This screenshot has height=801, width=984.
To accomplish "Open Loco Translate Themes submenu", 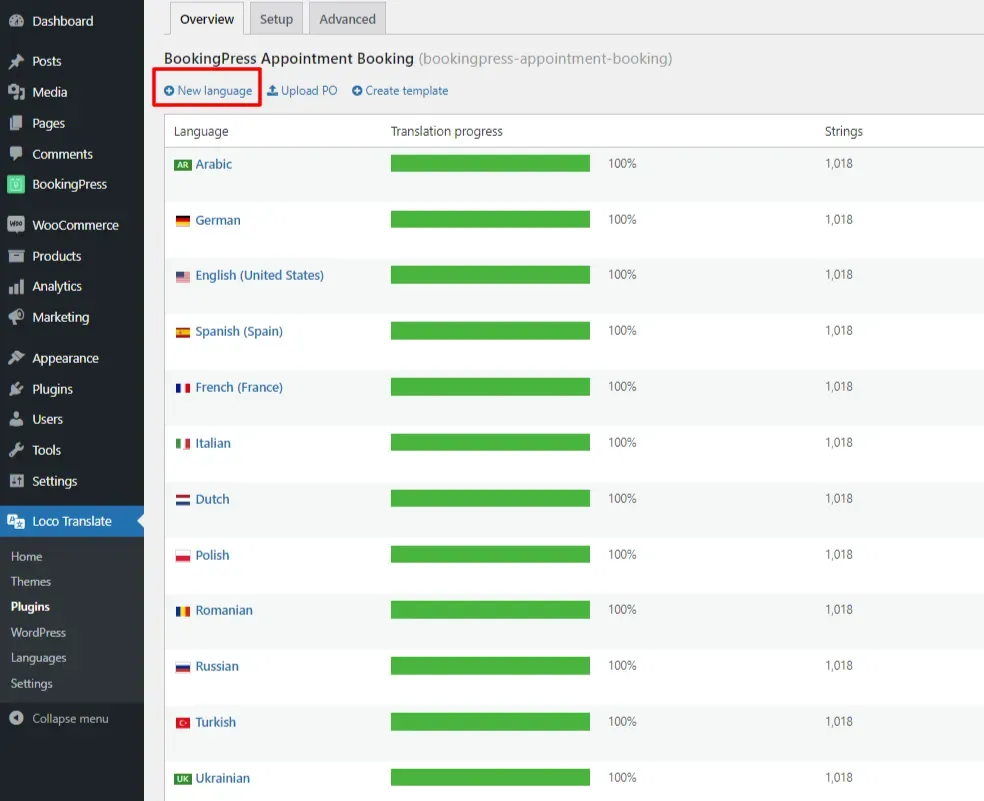I will point(31,581).
